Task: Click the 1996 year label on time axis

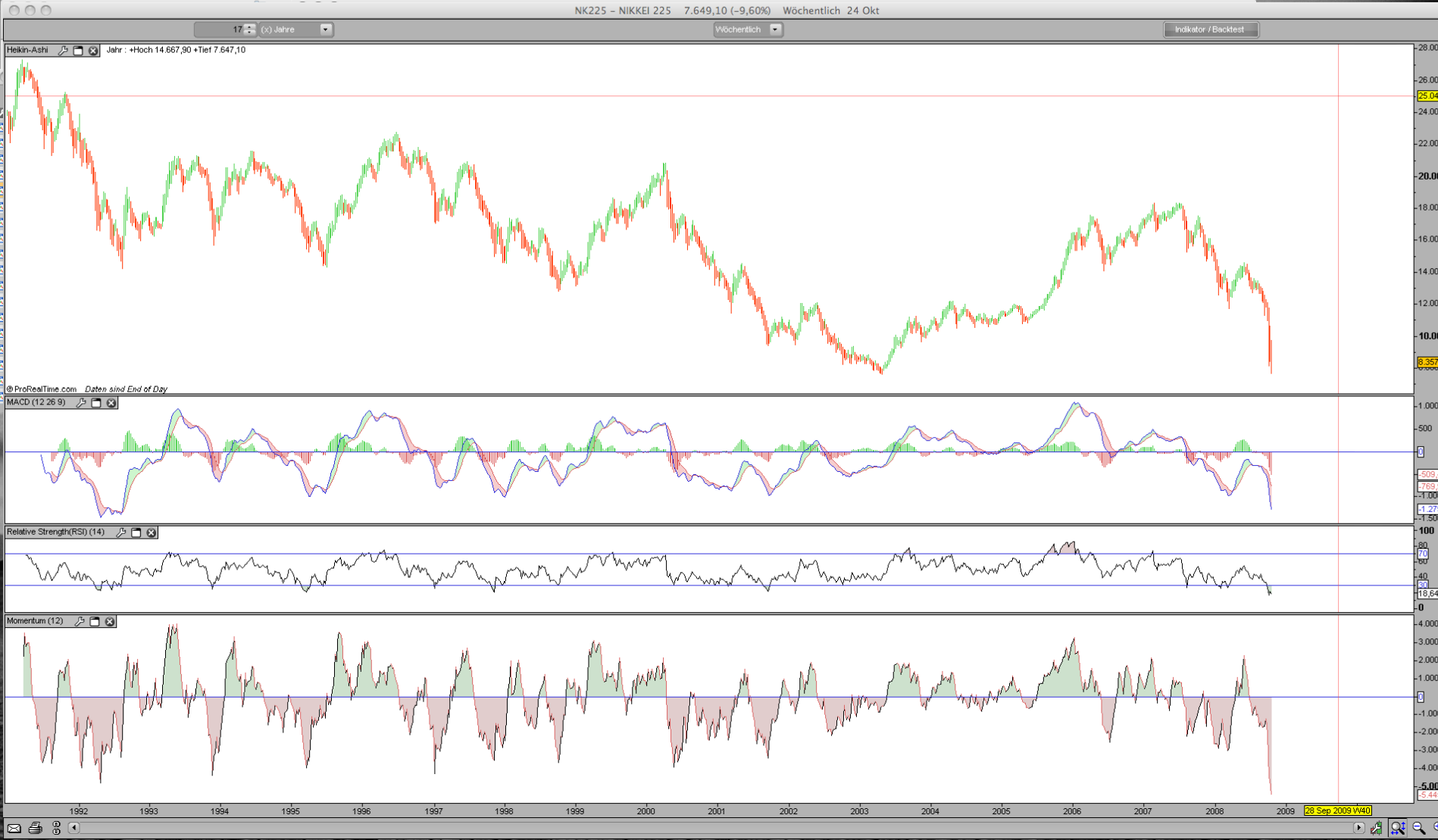Action: (x=361, y=811)
